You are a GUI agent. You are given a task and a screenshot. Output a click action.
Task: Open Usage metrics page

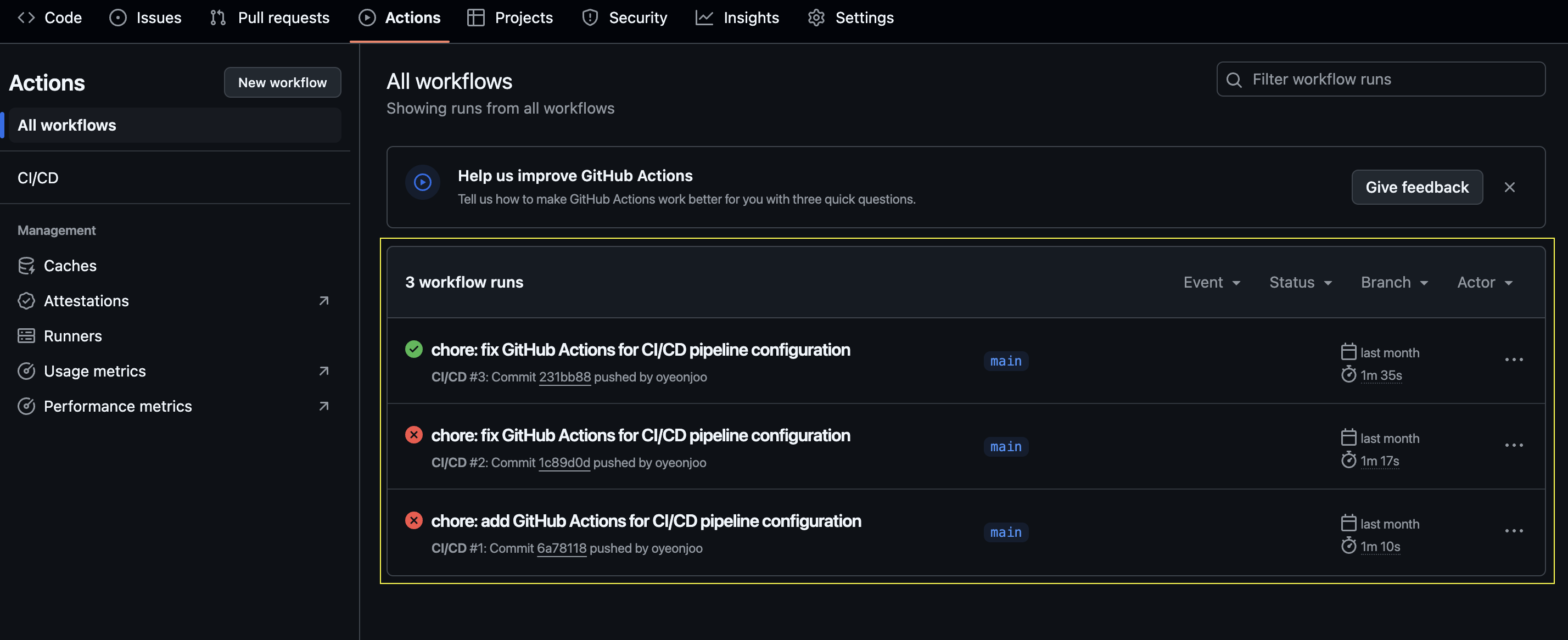click(x=94, y=371)
